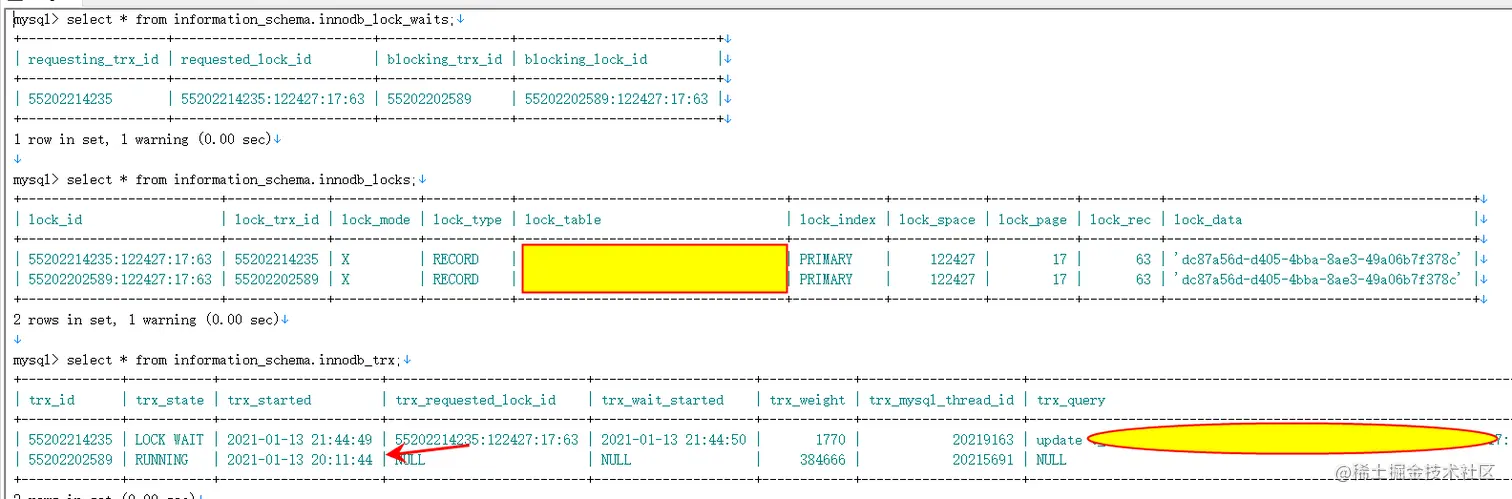Screen dimensions: 1512x499
Task: Select the trx_state column header
Action: (169, 399)
